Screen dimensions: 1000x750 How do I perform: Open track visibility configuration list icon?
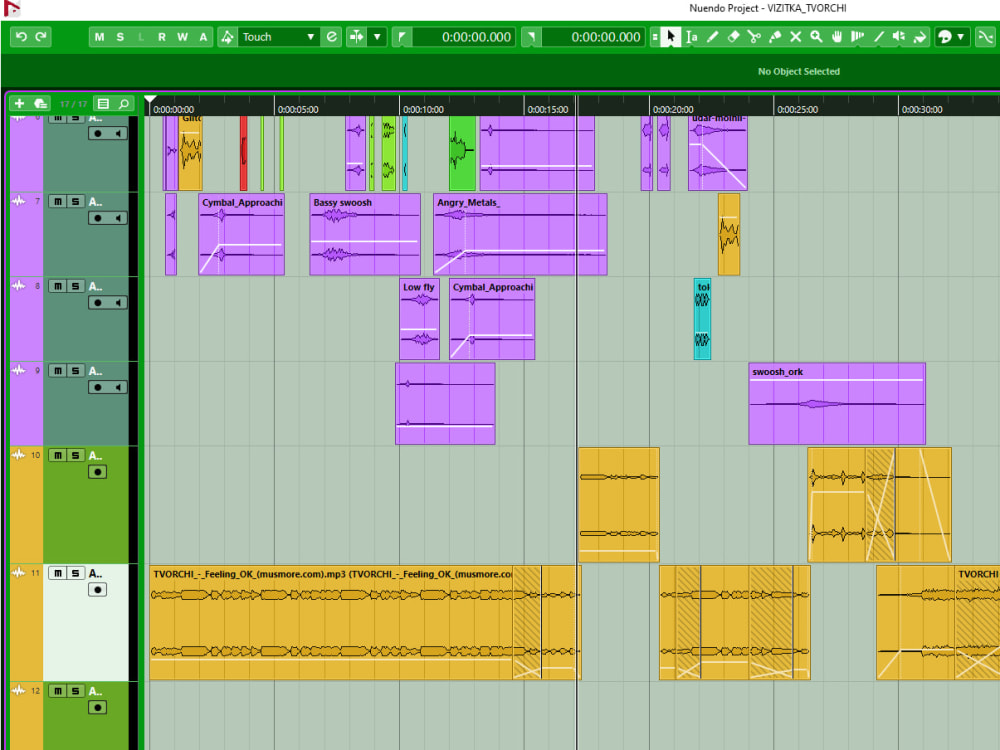pyautogui.click(x=103, y=103)
